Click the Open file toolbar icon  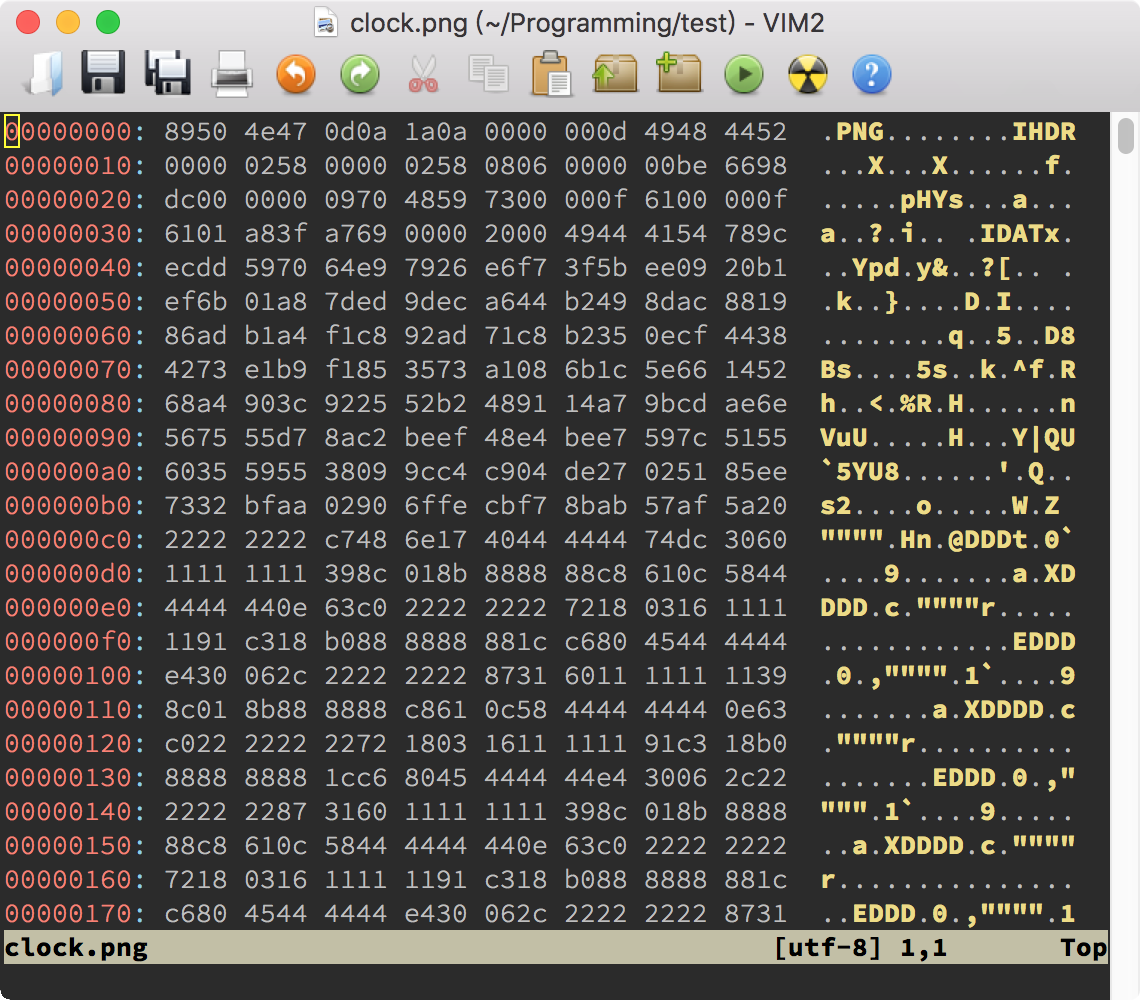tap(43, 75)
